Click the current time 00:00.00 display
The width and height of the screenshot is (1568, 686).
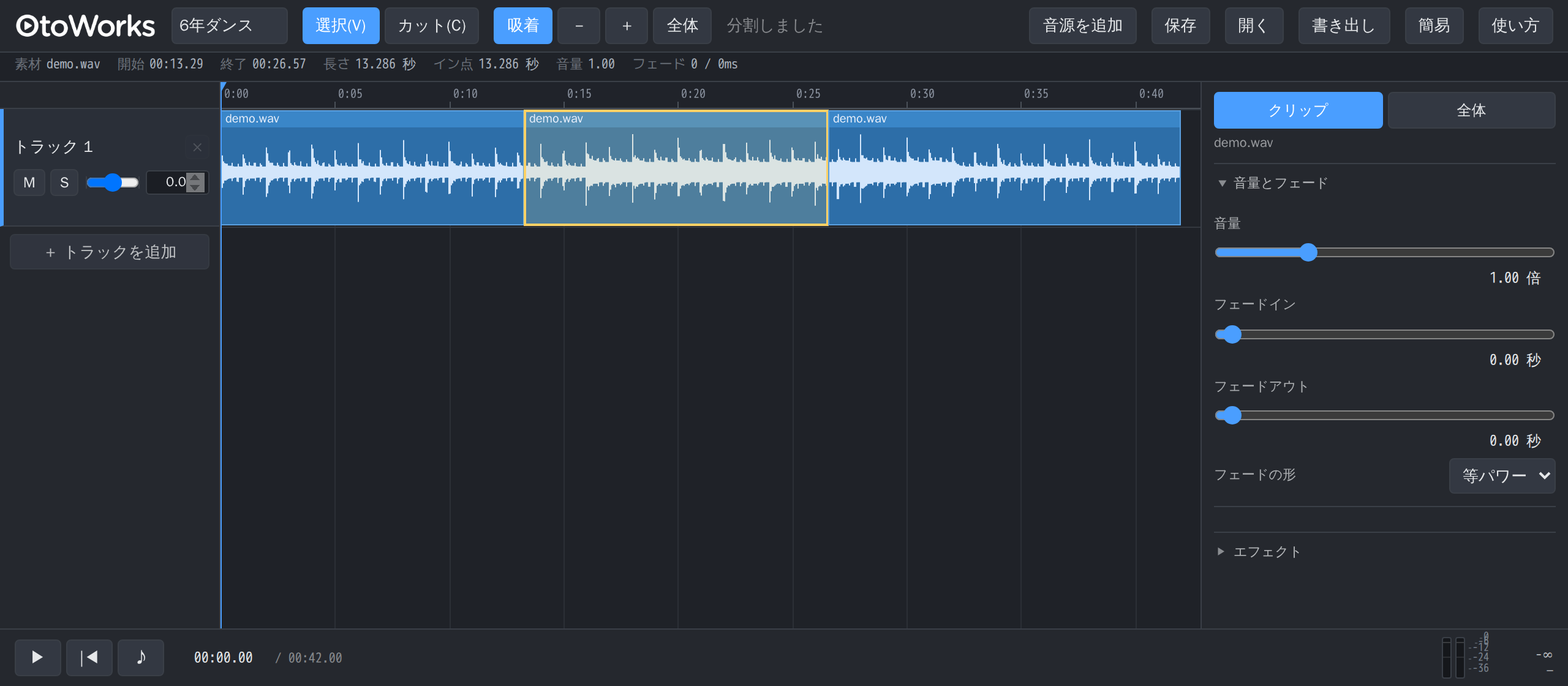[223, 658]
